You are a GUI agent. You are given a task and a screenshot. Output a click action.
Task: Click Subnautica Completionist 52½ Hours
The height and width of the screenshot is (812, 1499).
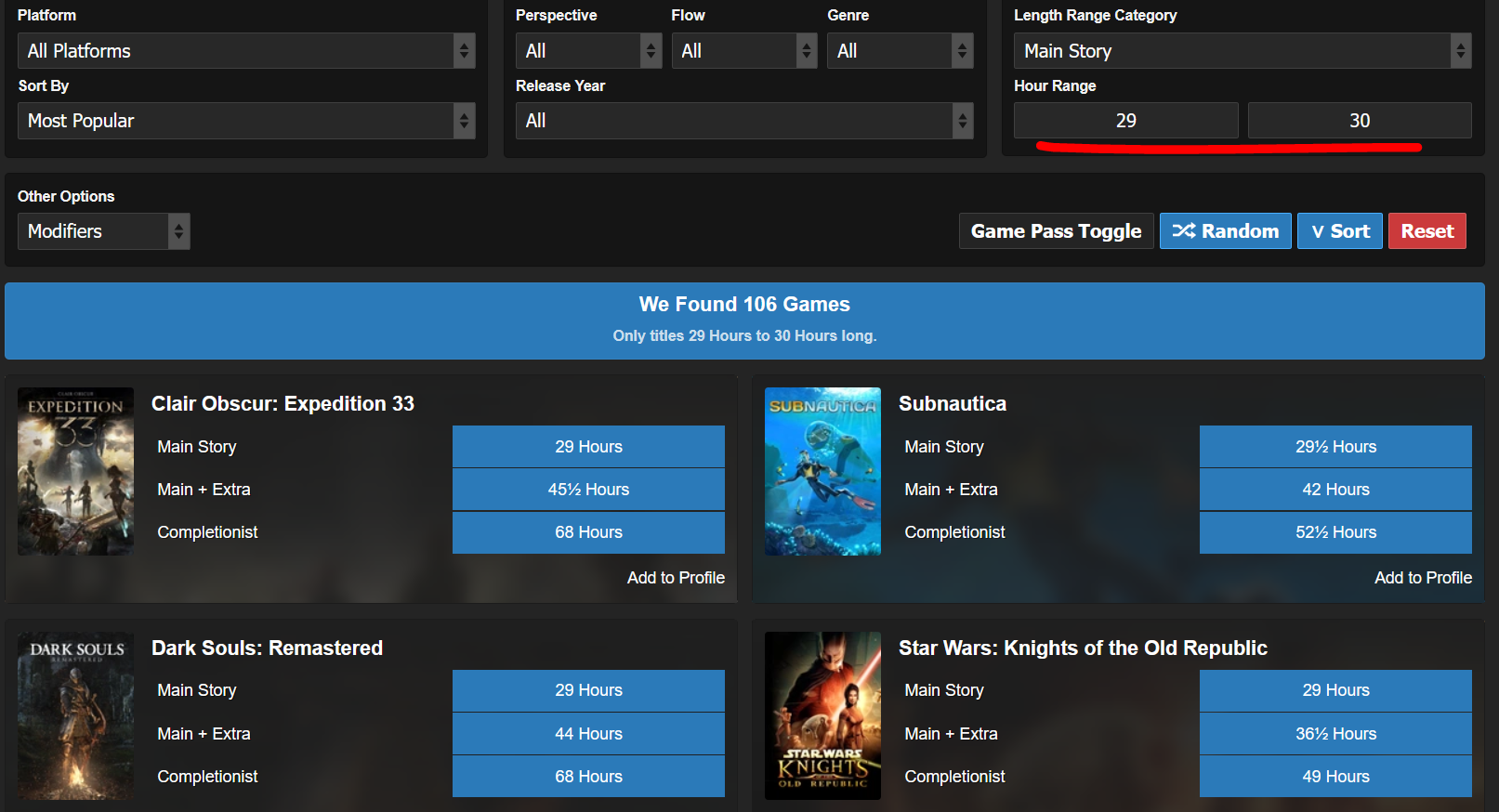tap(1335, 532)
